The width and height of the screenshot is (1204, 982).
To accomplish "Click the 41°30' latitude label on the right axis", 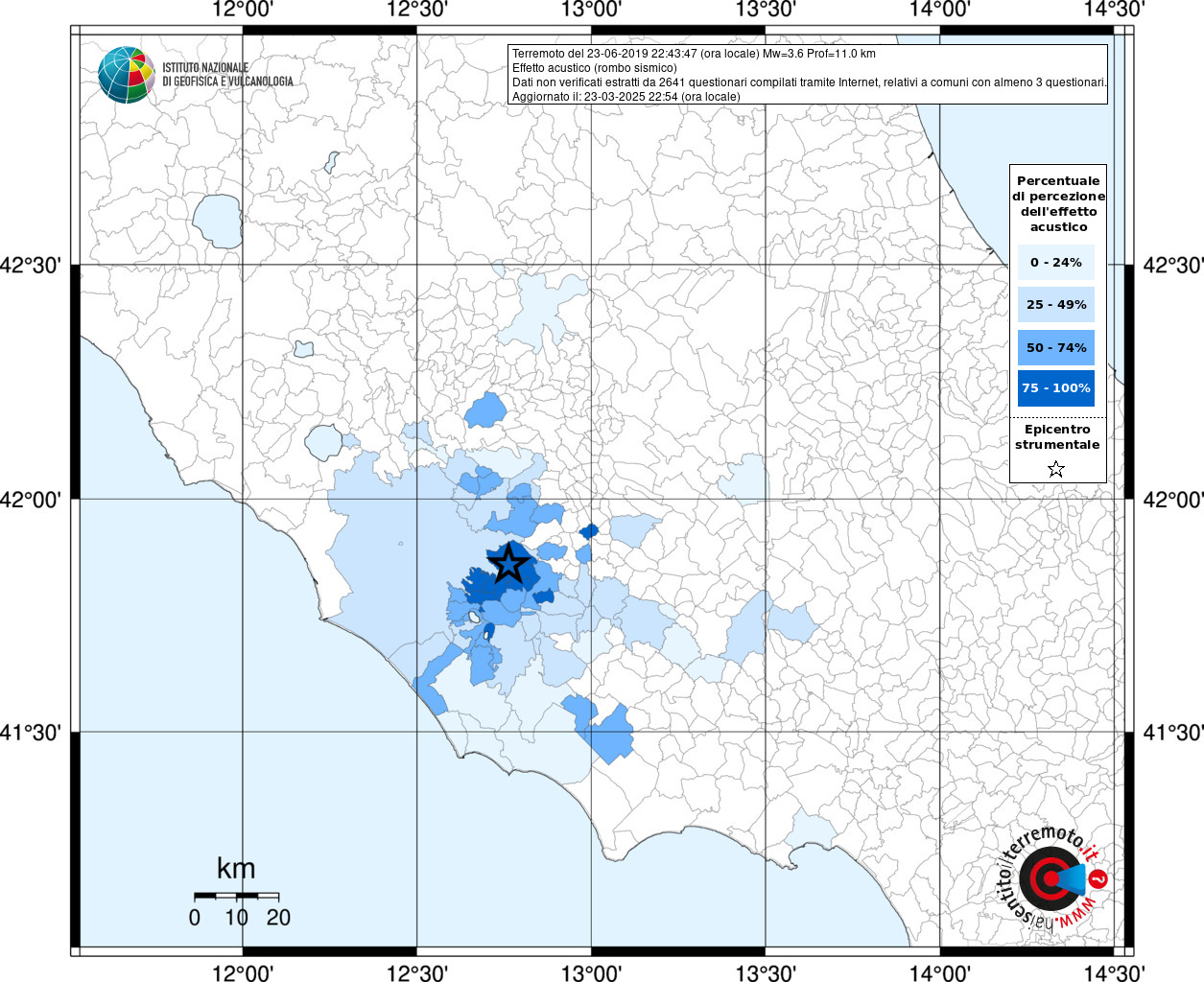I will [x=1172, y=733].
